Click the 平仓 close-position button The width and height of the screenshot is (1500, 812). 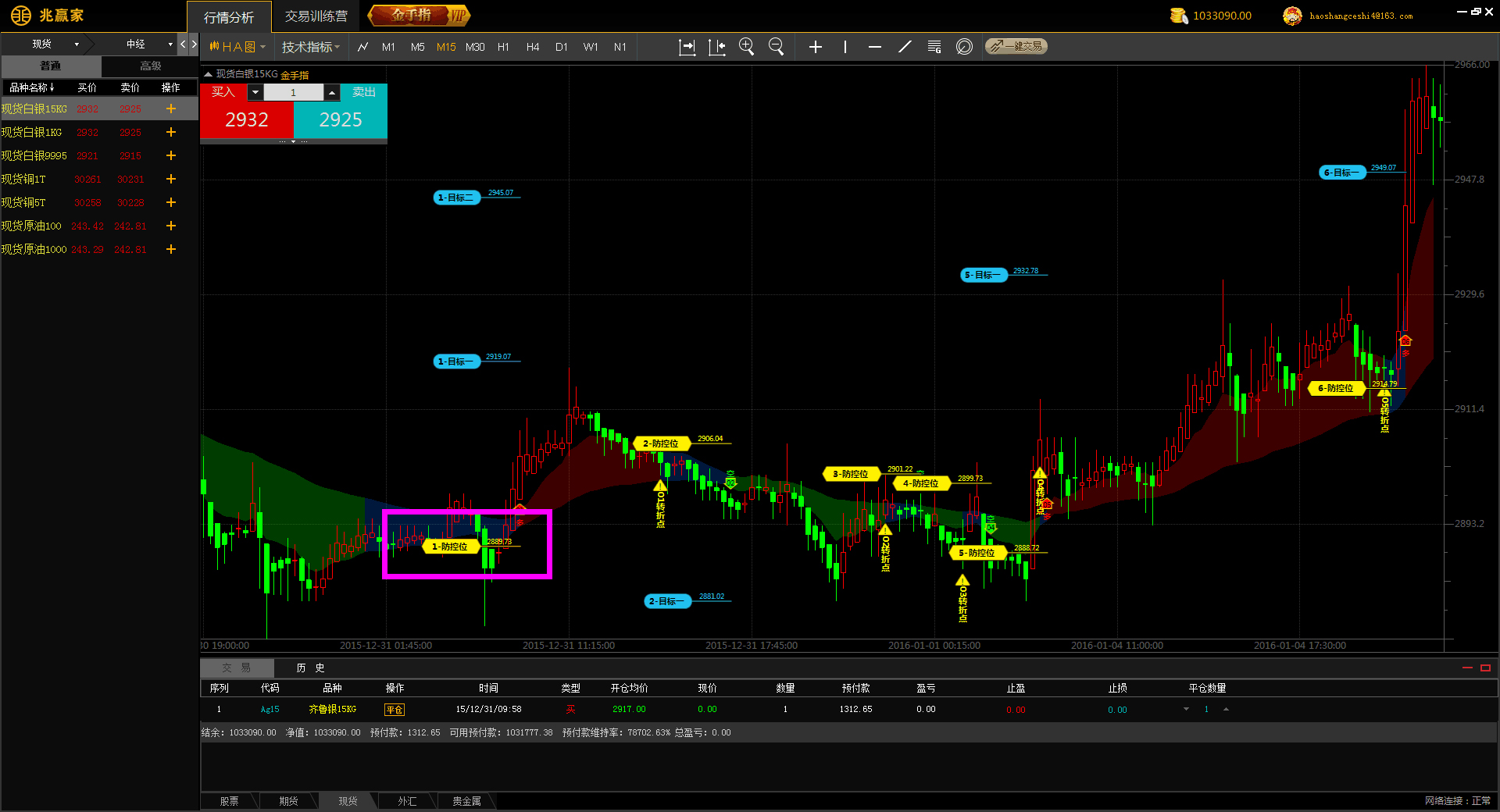pos(395,710)
